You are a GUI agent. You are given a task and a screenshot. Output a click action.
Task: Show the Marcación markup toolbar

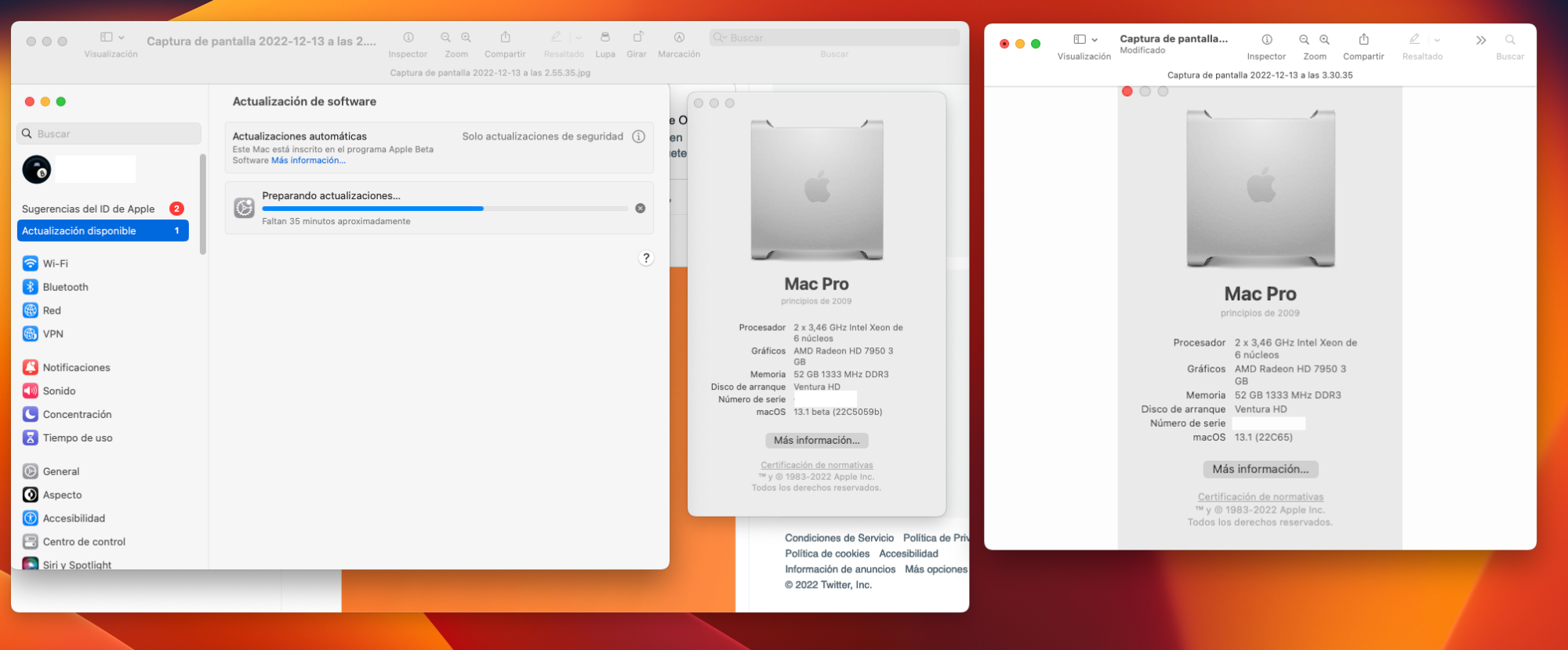click(x=679, y=37)
